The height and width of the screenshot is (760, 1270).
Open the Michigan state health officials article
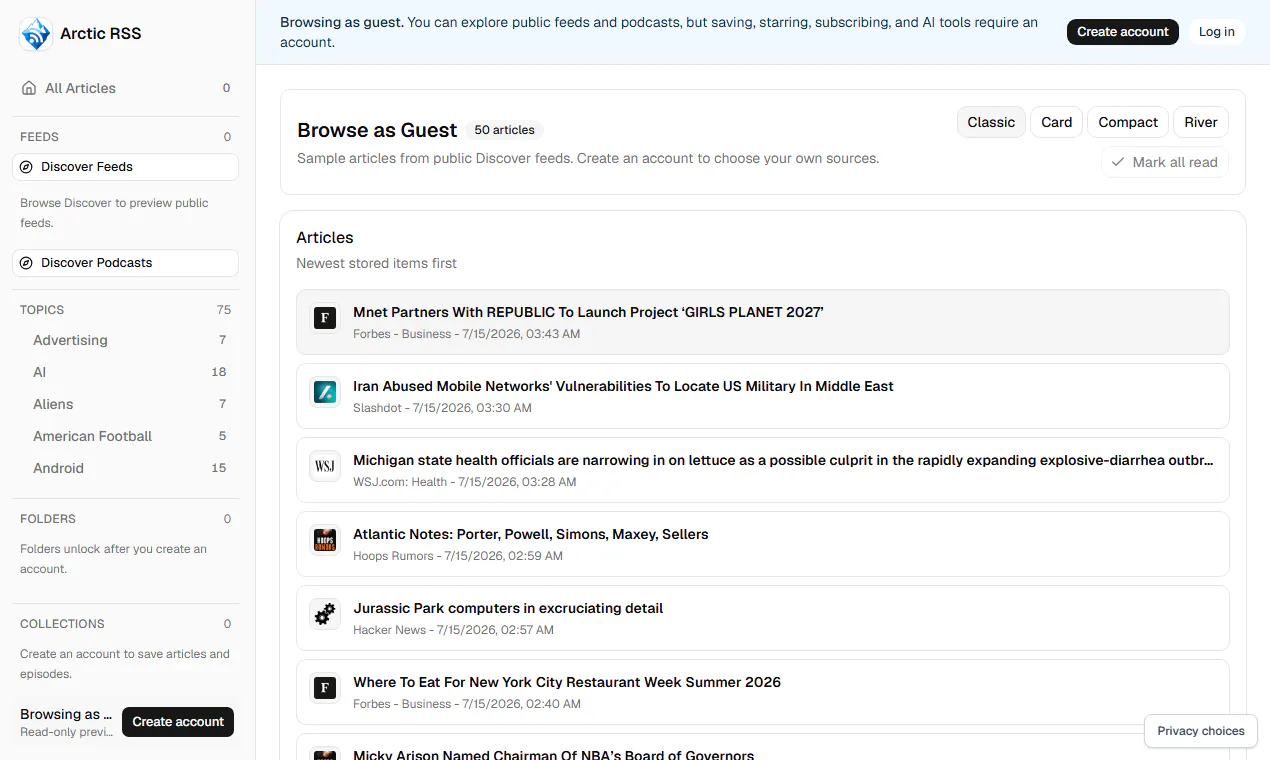click(x=763, y=470)
